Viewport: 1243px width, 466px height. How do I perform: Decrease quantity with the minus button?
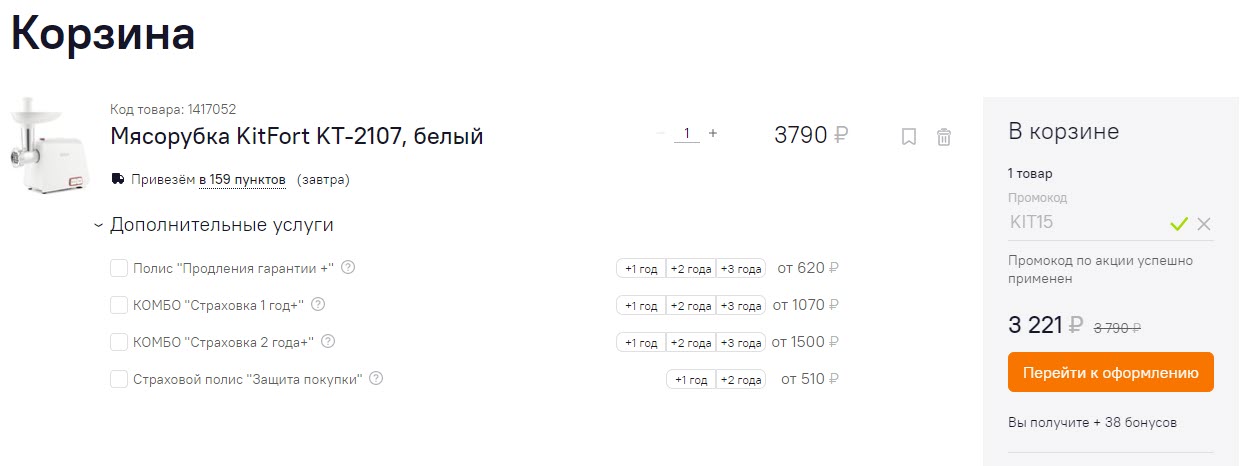pyautogui.click(x=660, y=133)
